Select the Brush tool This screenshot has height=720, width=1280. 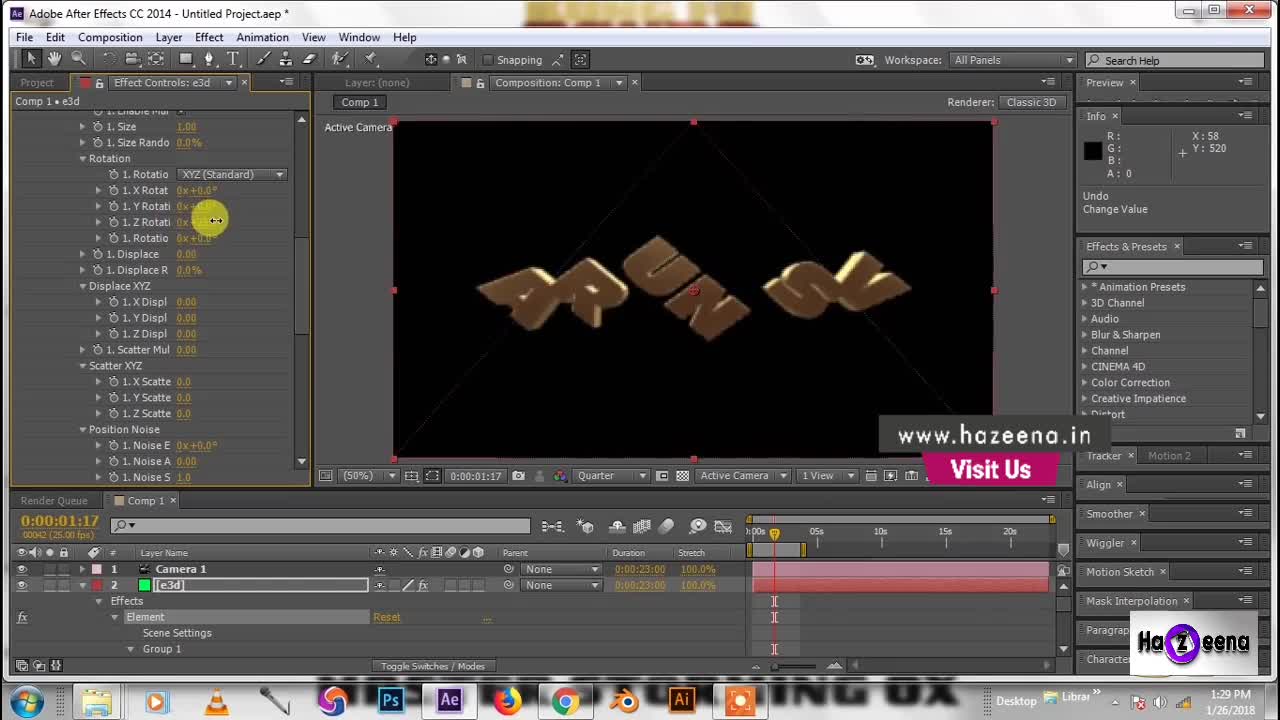pos(263,60)
